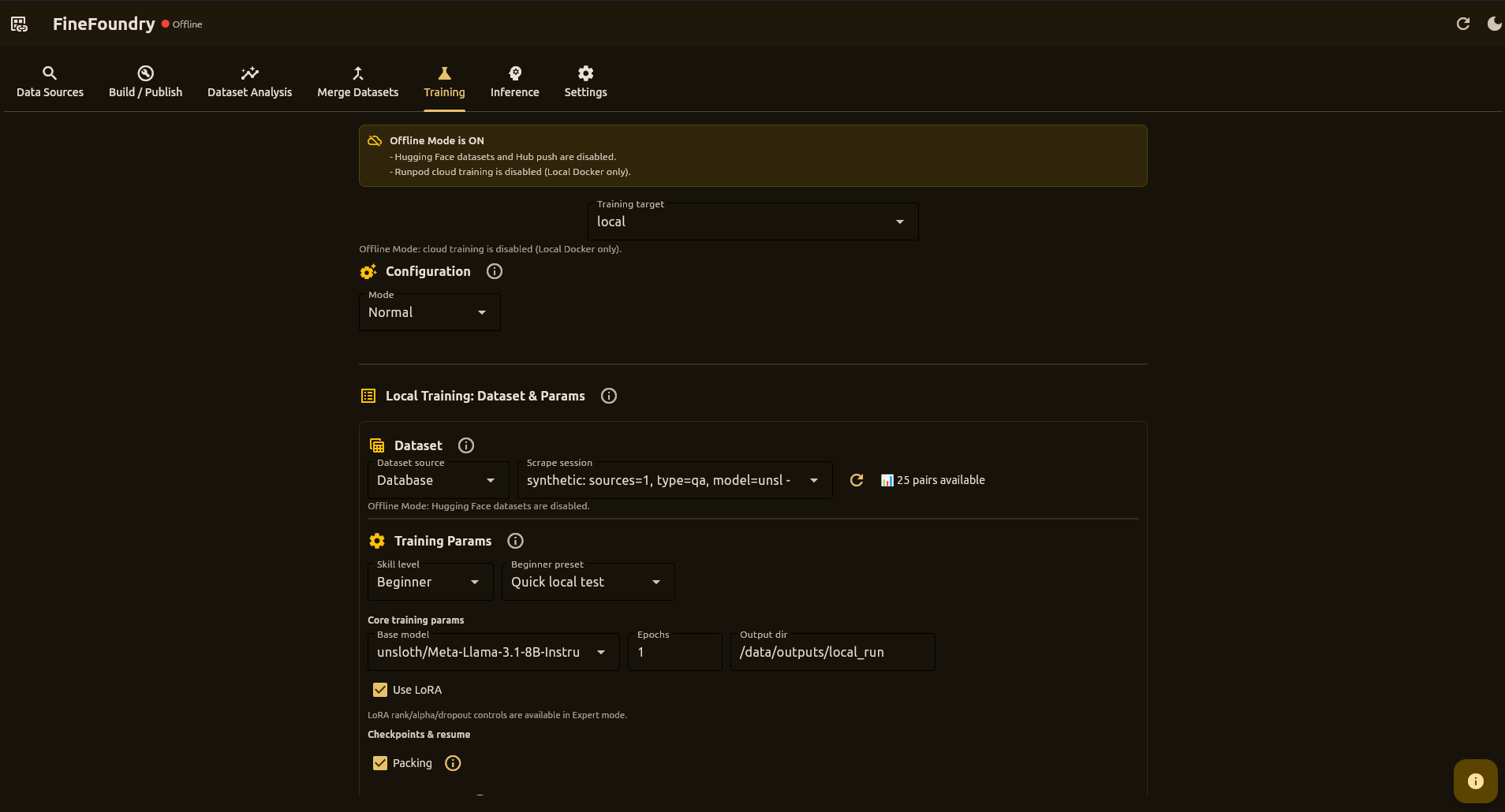The image size is (1505, 812).
Task: Disable the Packing option
Action: tap(382, 762)
